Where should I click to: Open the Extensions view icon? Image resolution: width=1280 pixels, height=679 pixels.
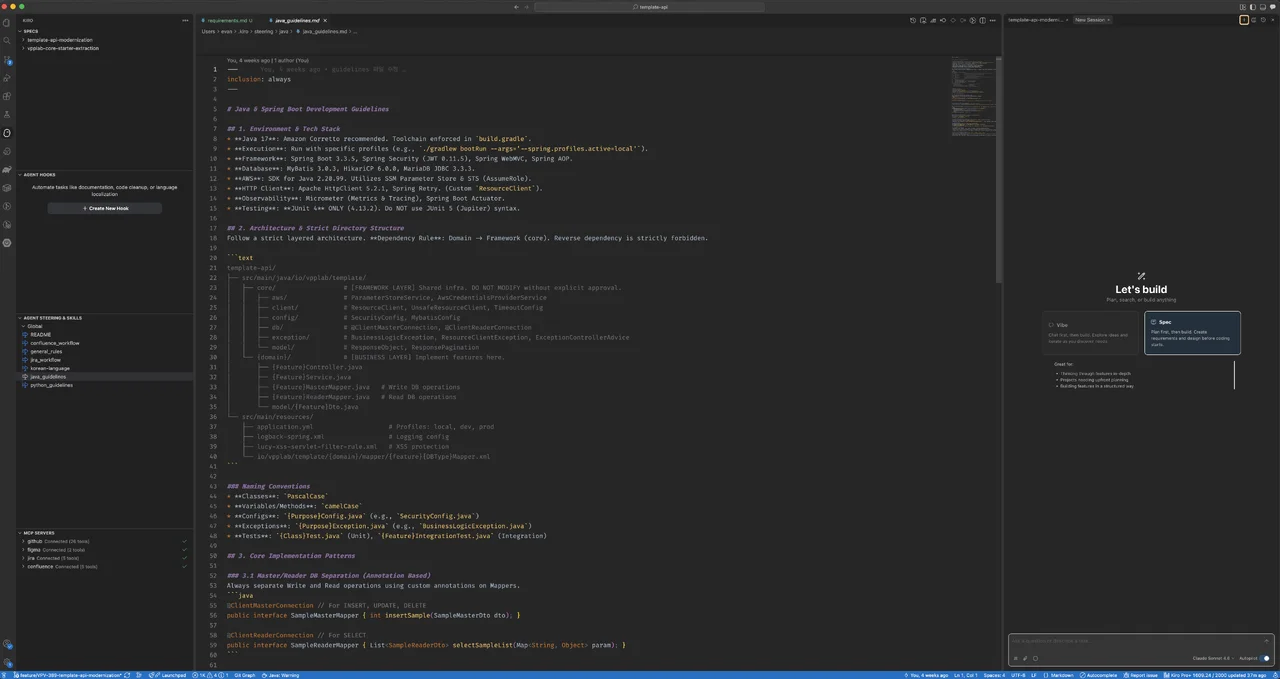tap(7, 96)
